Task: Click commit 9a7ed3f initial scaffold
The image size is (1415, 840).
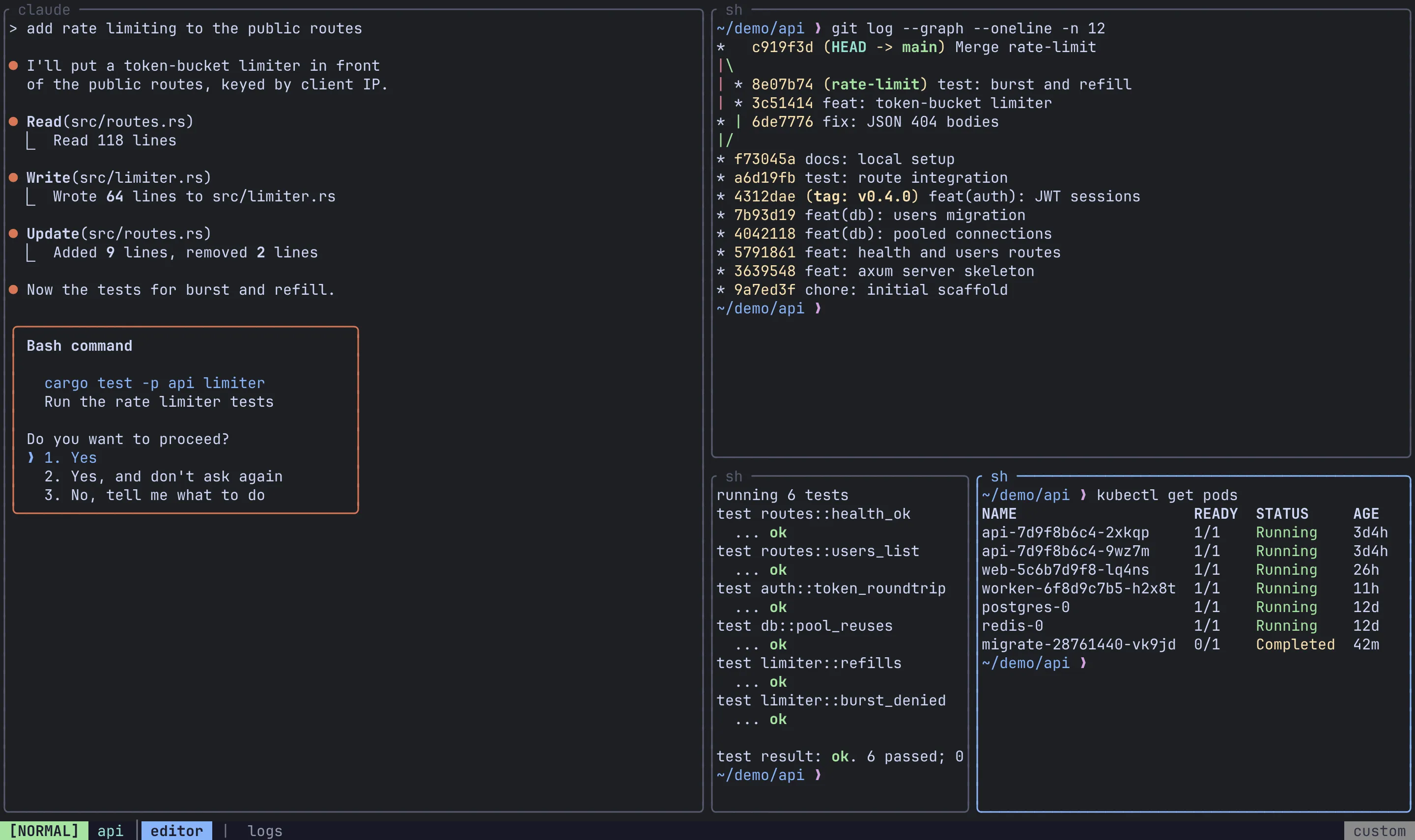Action: [x=862, y=289]
